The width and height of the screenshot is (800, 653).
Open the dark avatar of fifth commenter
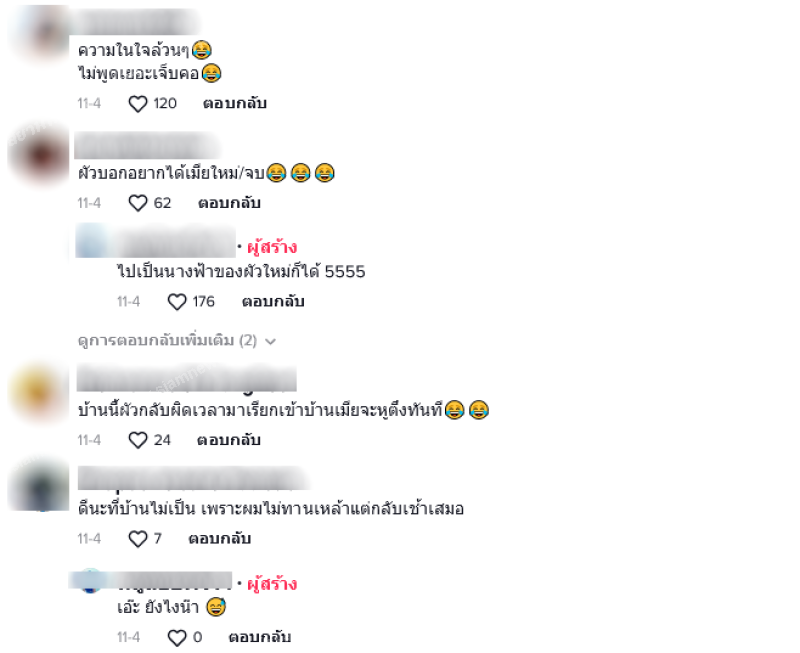[40, 485]
